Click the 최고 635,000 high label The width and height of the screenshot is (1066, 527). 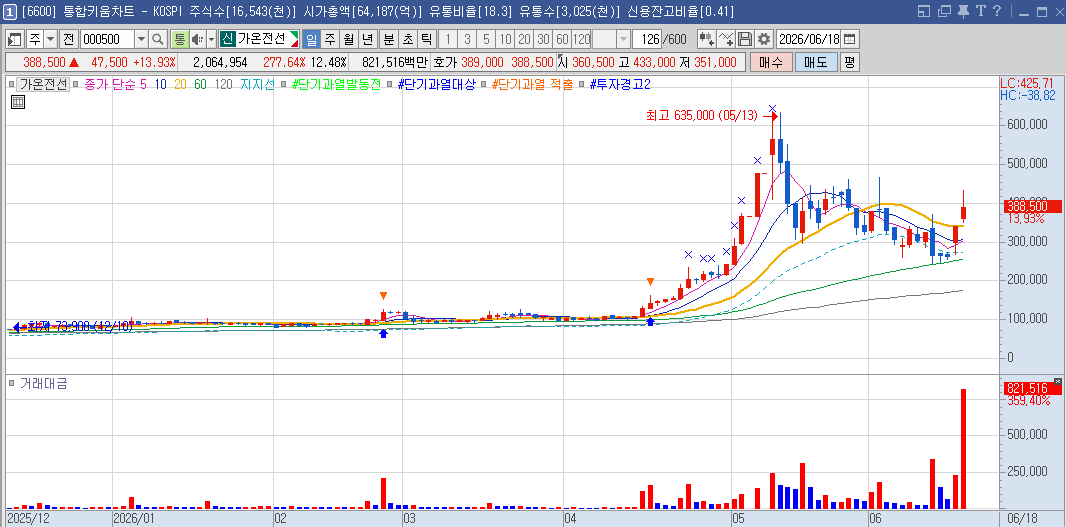click(702, 116)
